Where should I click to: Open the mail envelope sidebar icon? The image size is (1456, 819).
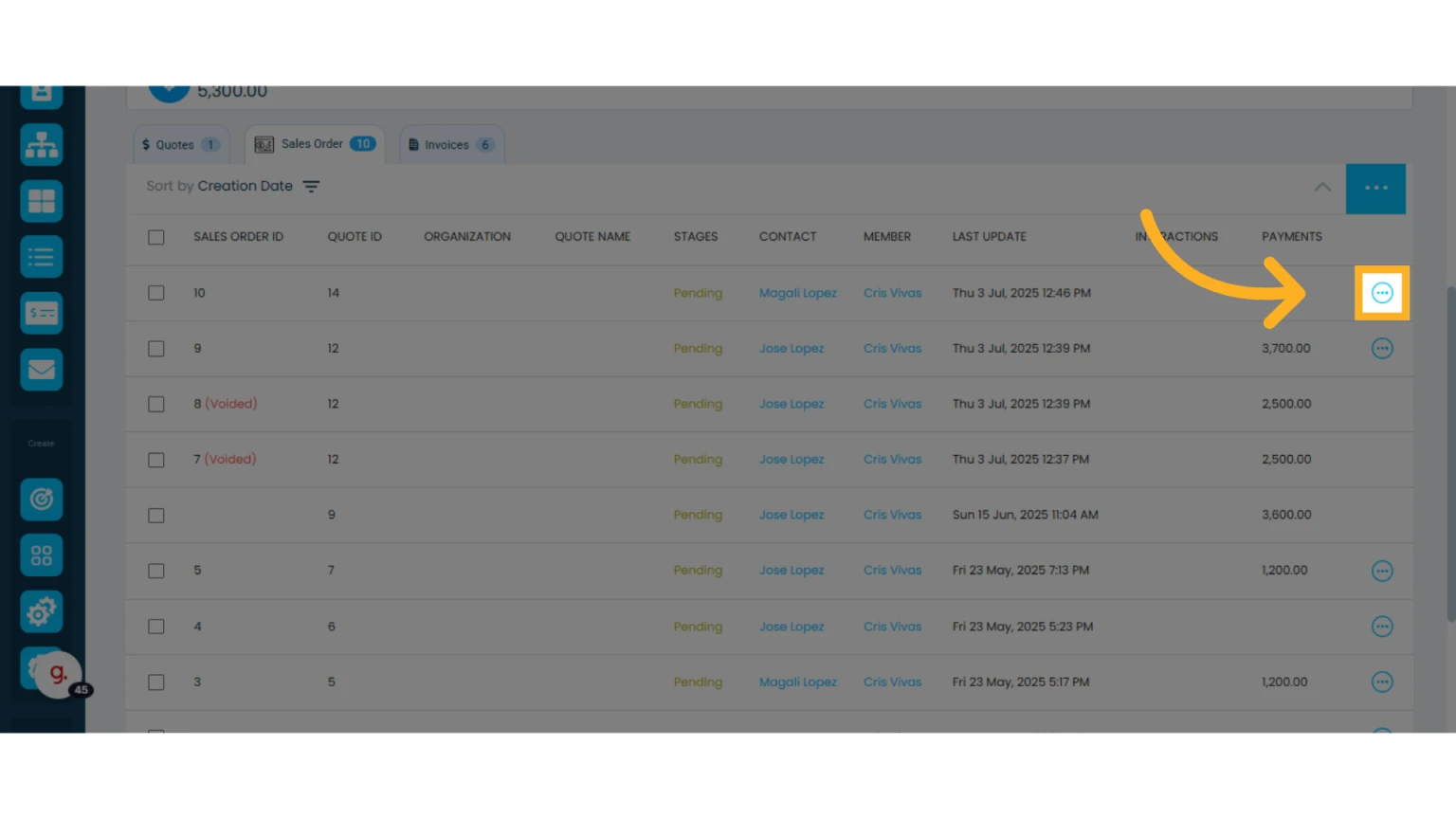(x=42, y=369)
